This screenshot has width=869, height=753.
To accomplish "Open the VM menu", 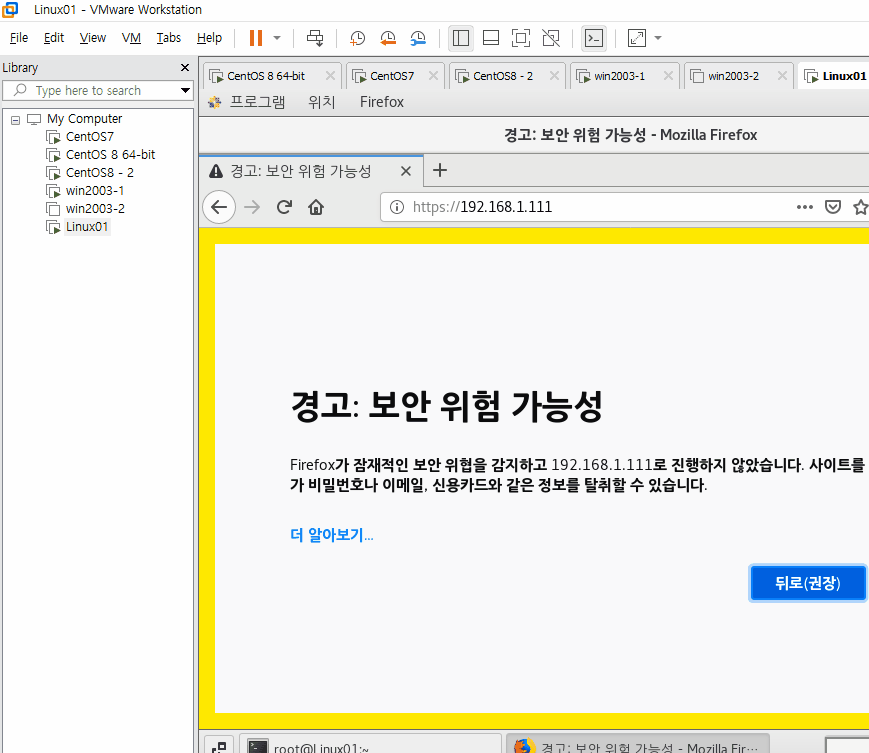I will (131, 38).
